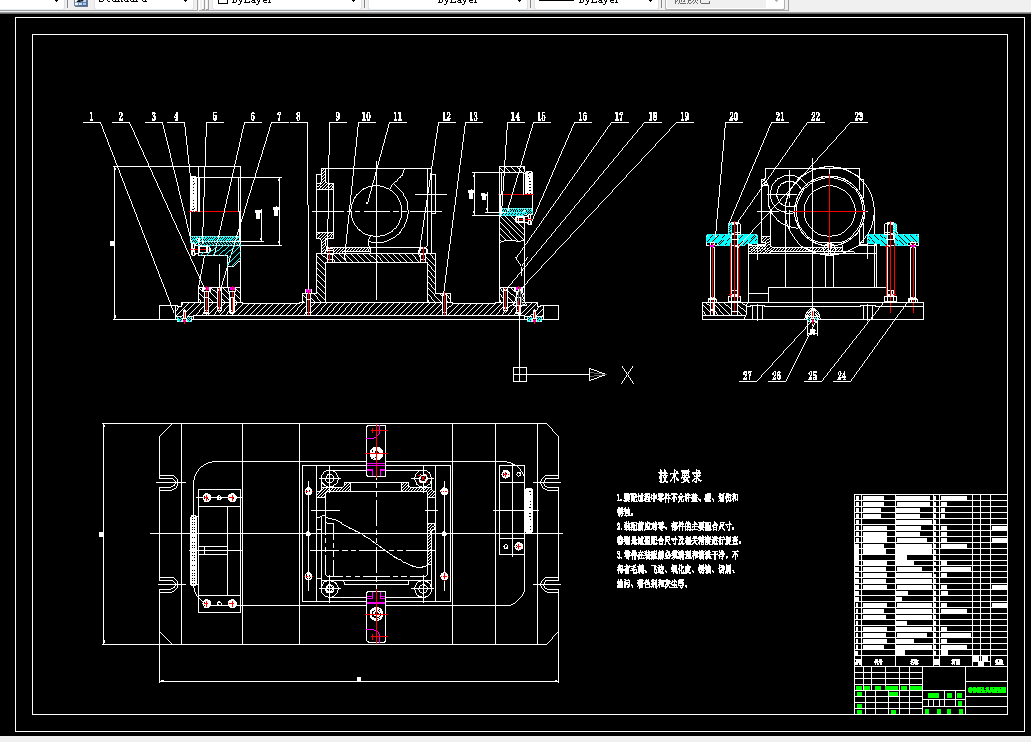Select part balloon number 19
This screenshot has width=1031, height=742.
click(x=684, y=116)
